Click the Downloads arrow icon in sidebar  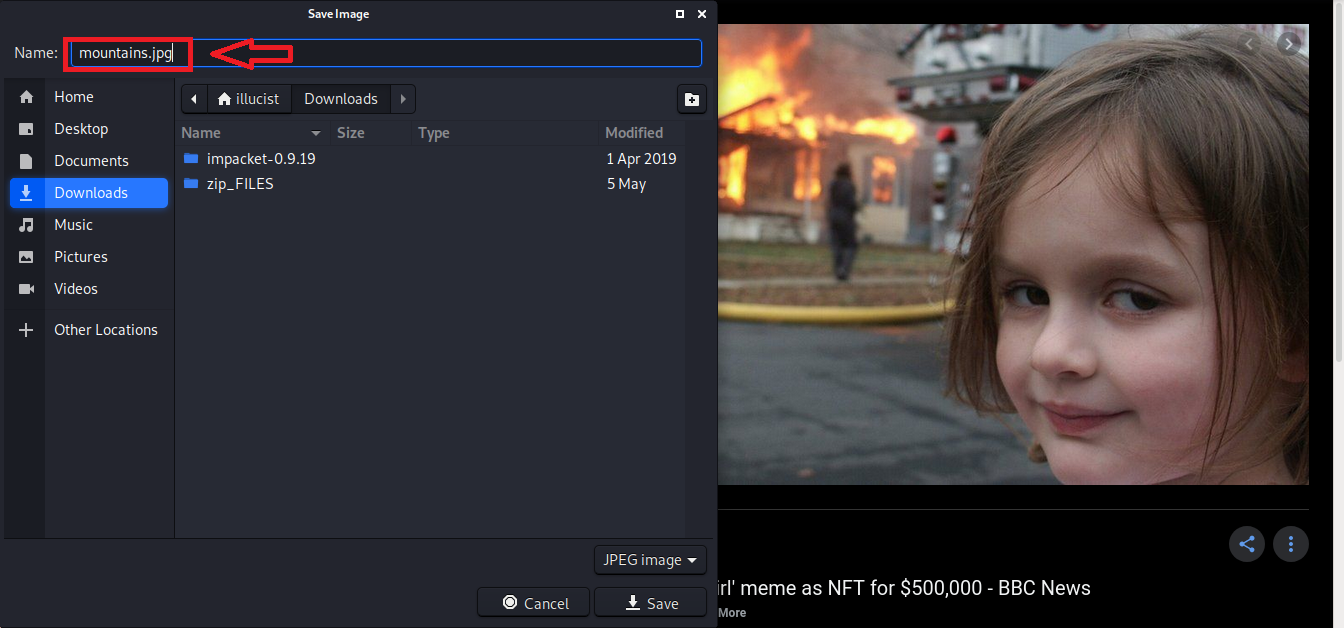[x=27, y=193]
